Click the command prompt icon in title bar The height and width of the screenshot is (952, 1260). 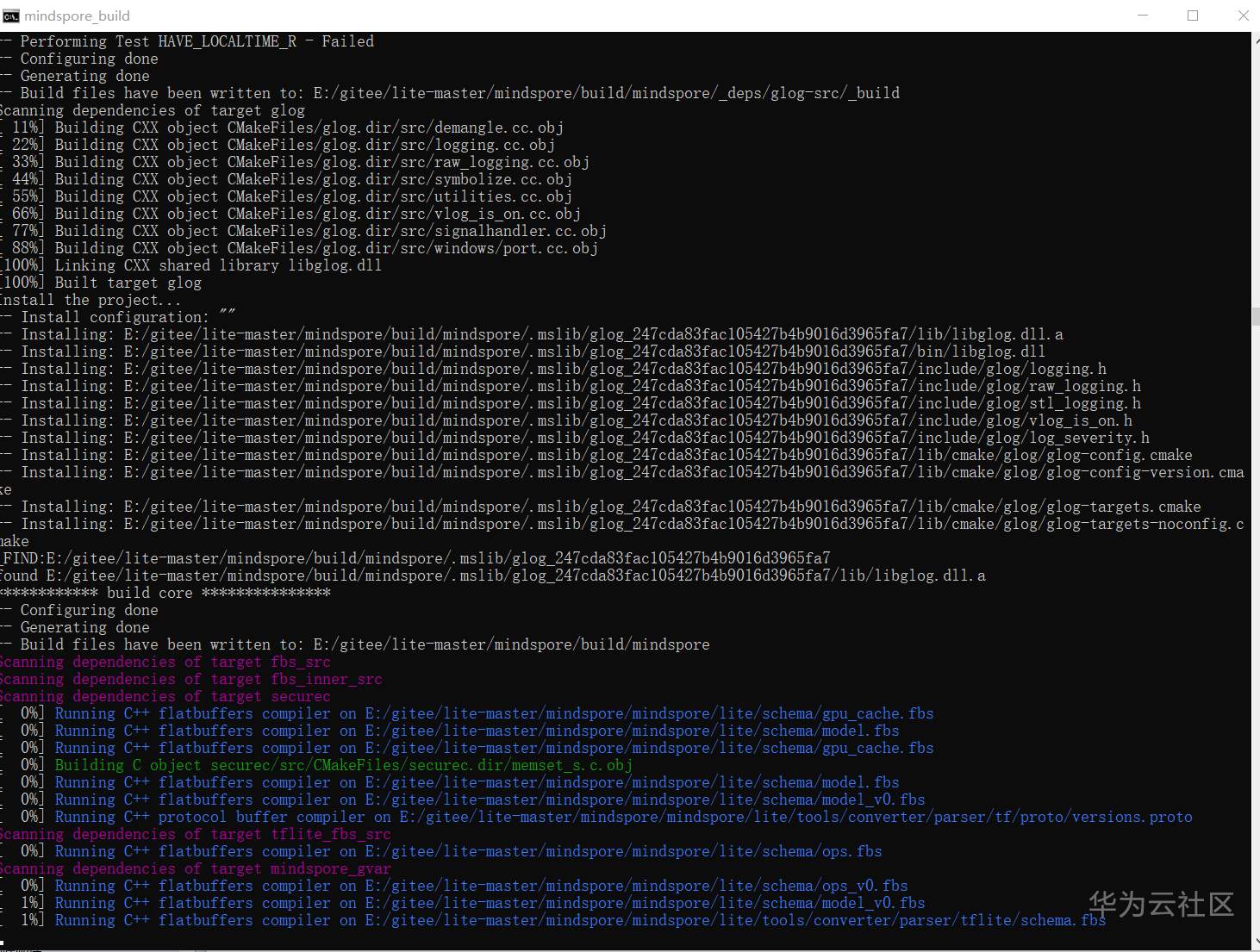pos(11,16)
